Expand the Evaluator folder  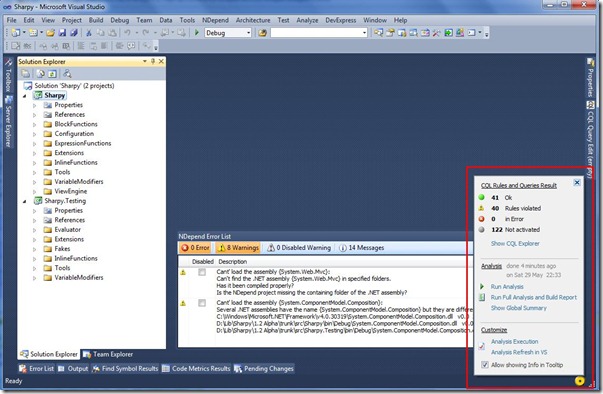(35, 230)
